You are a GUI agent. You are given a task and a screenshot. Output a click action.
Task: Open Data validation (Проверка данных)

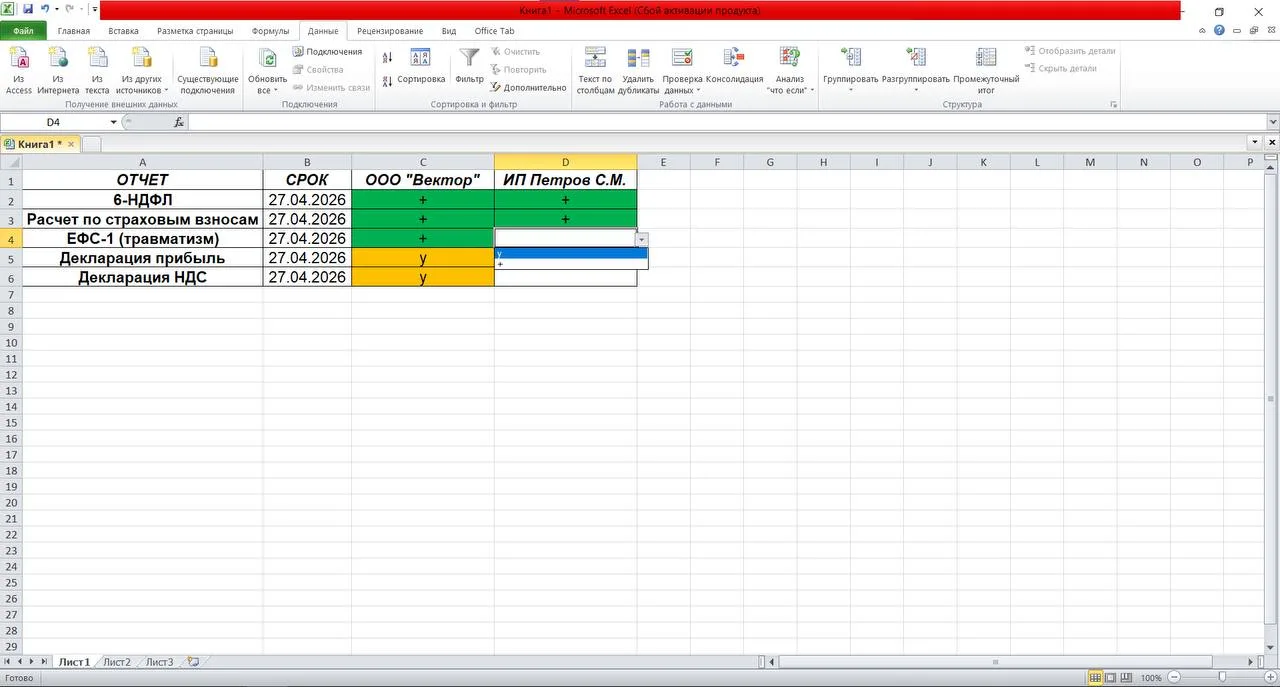[682, 70]
